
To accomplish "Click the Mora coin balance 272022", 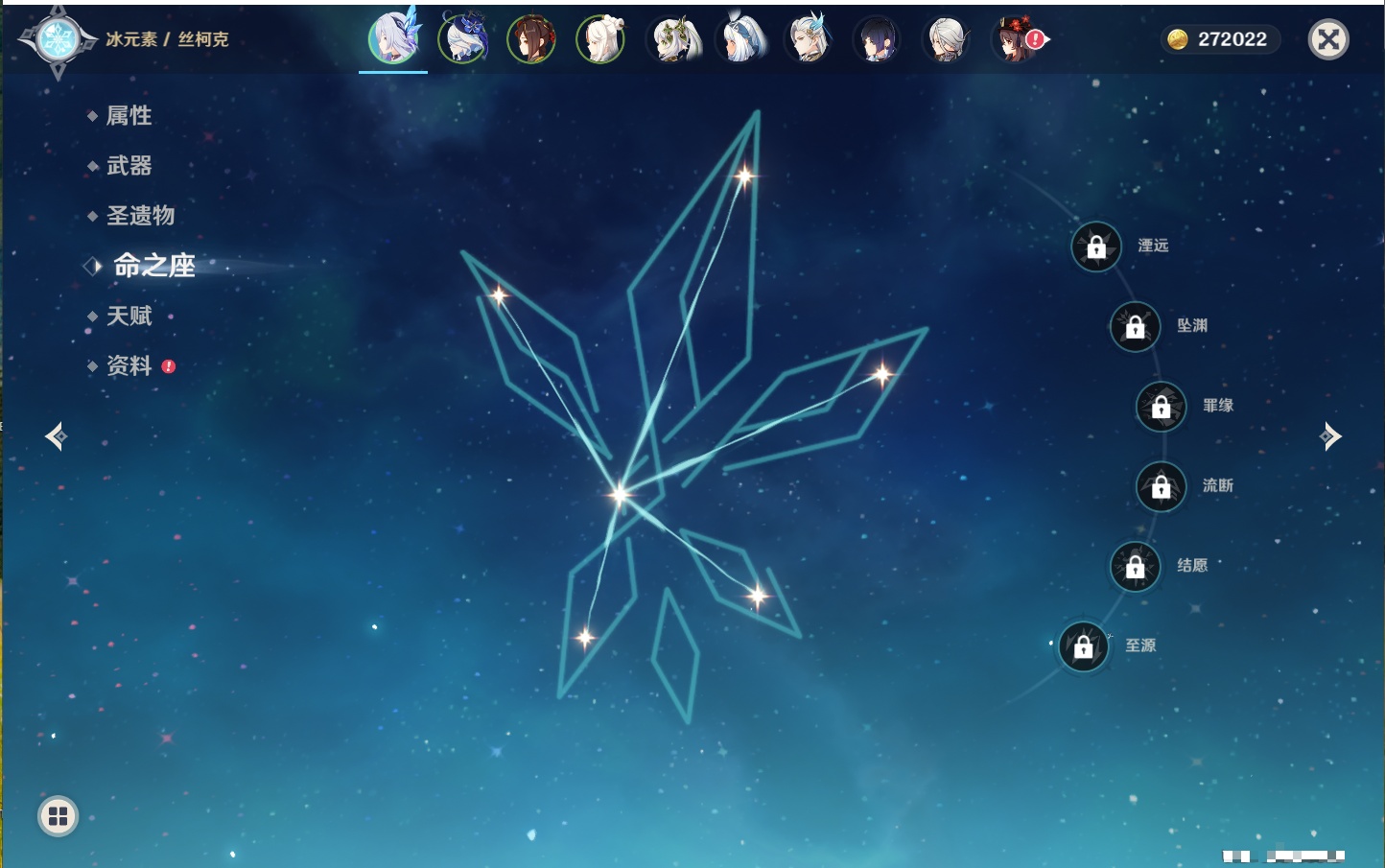I will point(1220,39).
